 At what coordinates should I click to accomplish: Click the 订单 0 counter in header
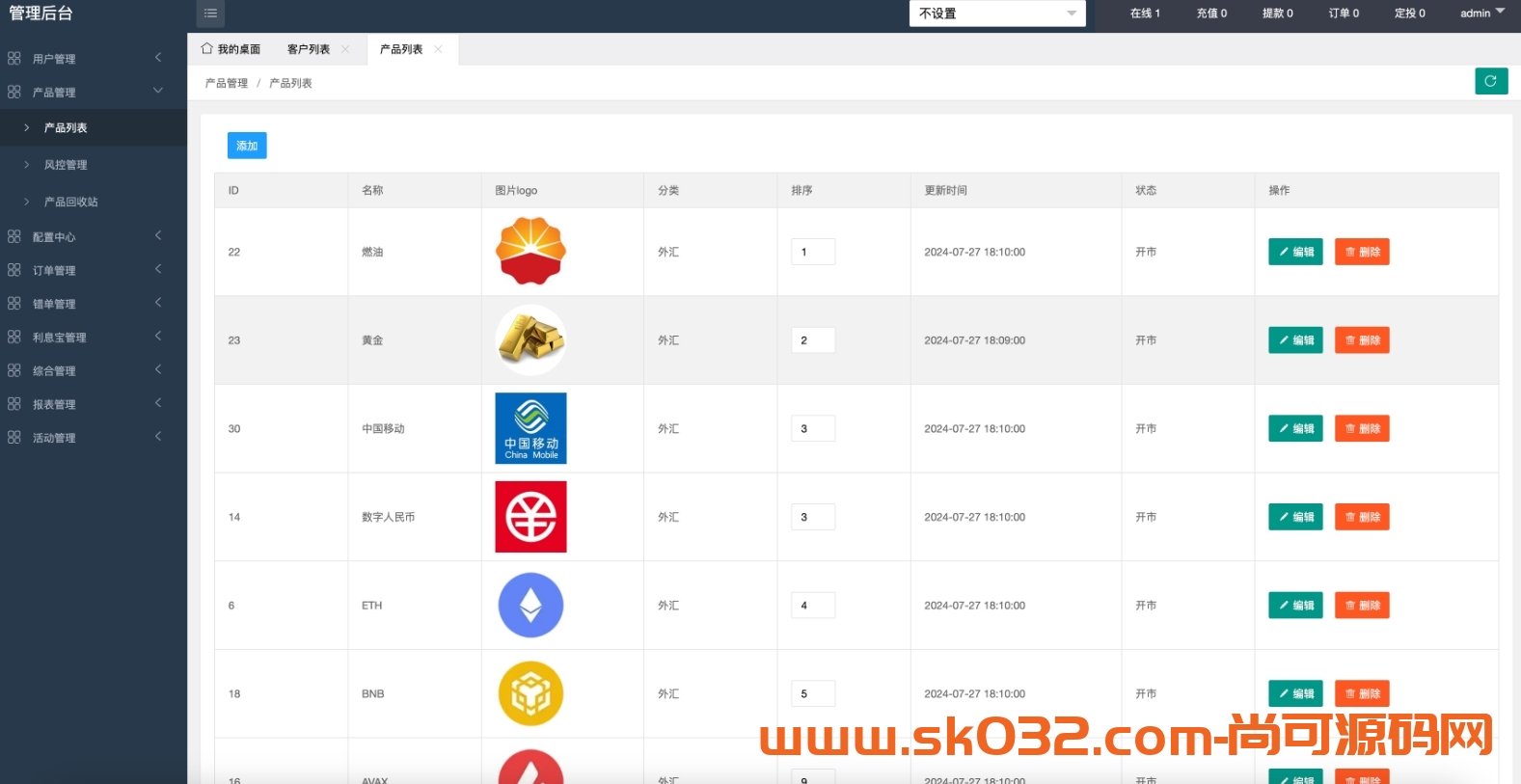(x=1344, y=14)
